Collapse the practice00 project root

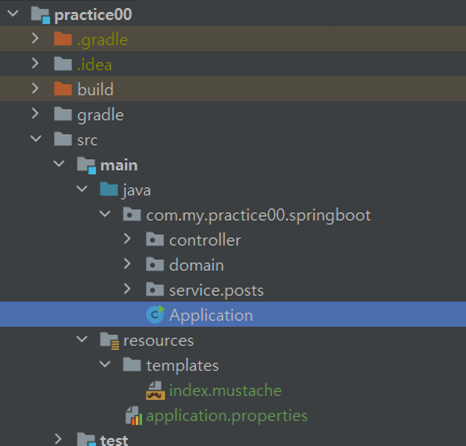point(13,14)
